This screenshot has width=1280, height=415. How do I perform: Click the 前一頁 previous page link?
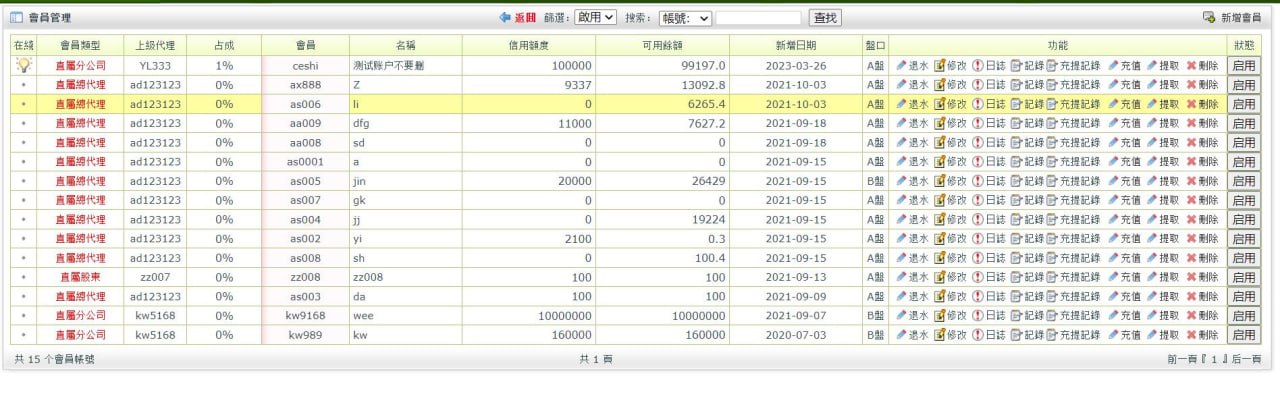(x=1181, y=359)
